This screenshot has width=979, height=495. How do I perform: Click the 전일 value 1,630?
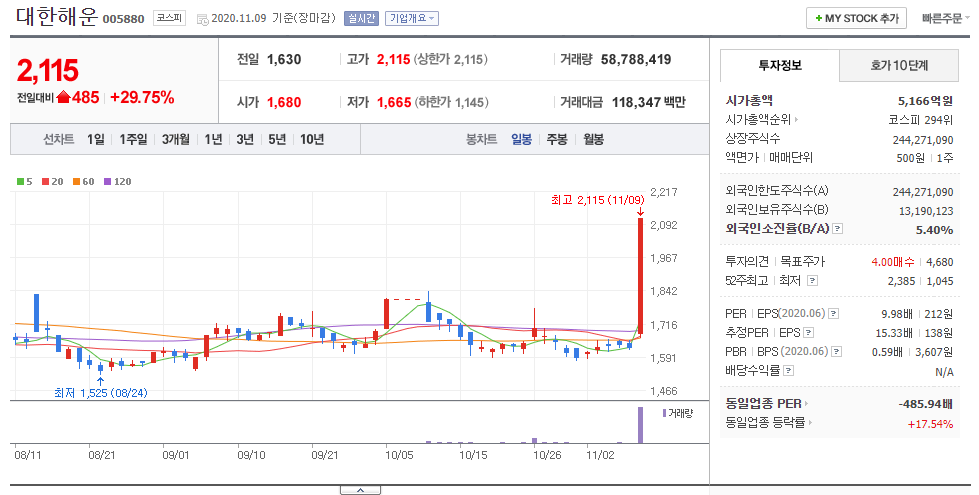coord(284,59)
